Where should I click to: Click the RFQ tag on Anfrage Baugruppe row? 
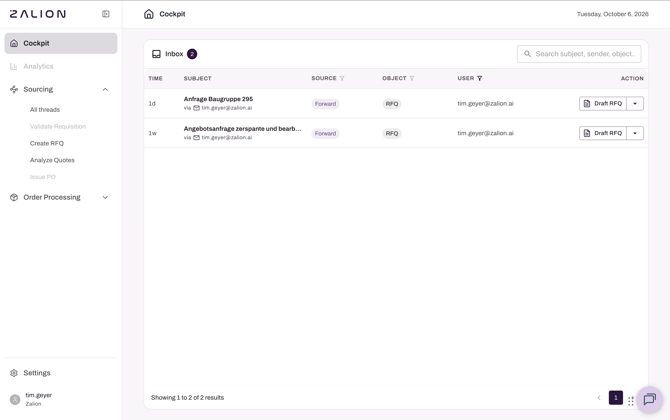click(392, 104)
